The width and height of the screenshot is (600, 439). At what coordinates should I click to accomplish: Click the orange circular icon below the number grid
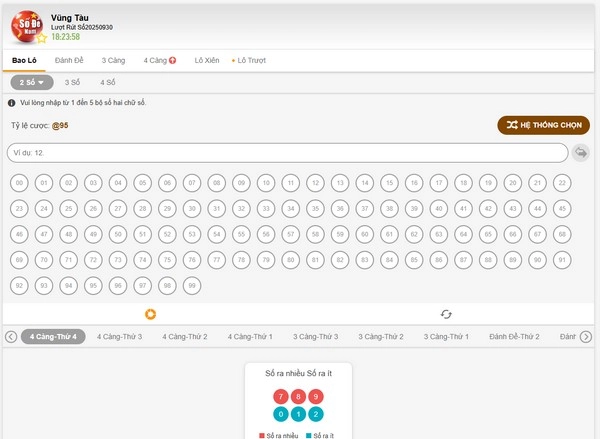[x=152, y=314]
